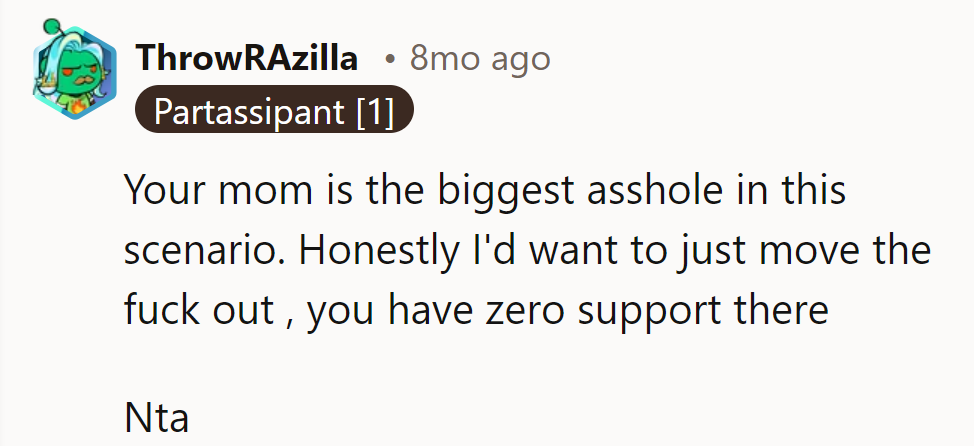Click the comment line starting "Your mom"
This screenshot has width=974, height=446.
[484, 191]
